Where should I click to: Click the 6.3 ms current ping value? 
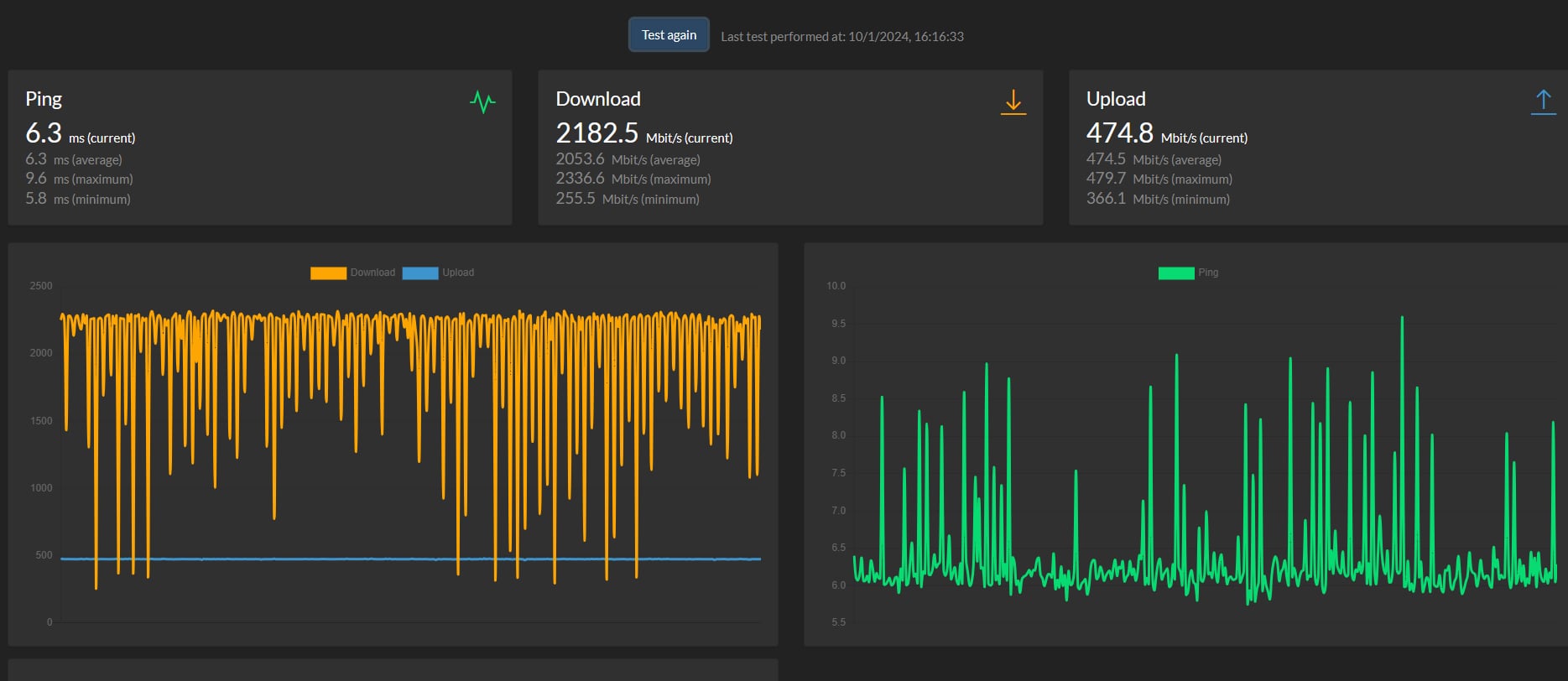pos(44,133)
